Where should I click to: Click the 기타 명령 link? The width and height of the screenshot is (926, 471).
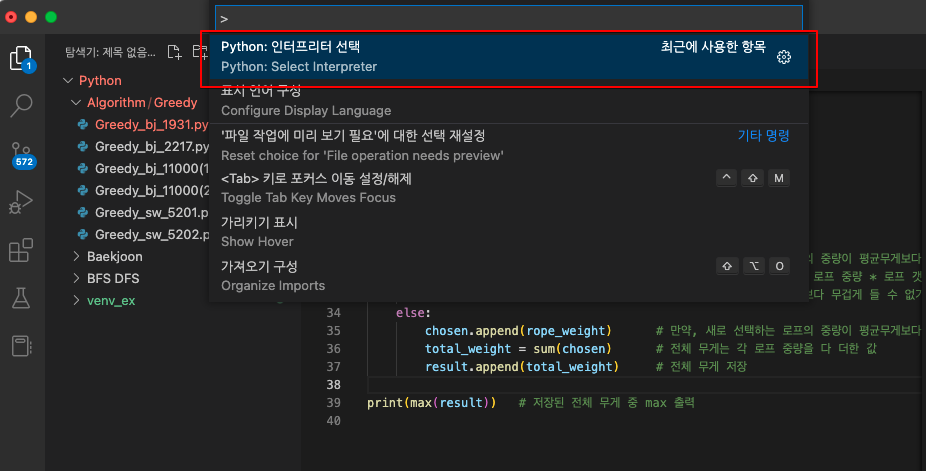pyautogui.click(x=763, y=136)
